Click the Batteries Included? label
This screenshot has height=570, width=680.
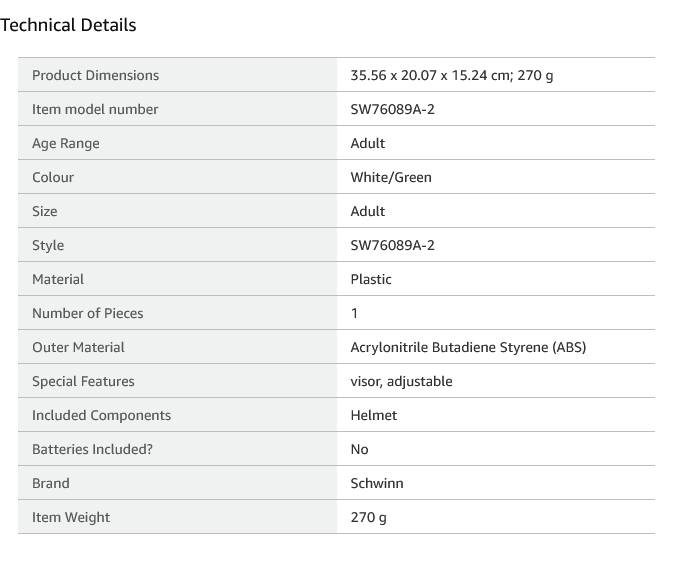tap(92, 449)
